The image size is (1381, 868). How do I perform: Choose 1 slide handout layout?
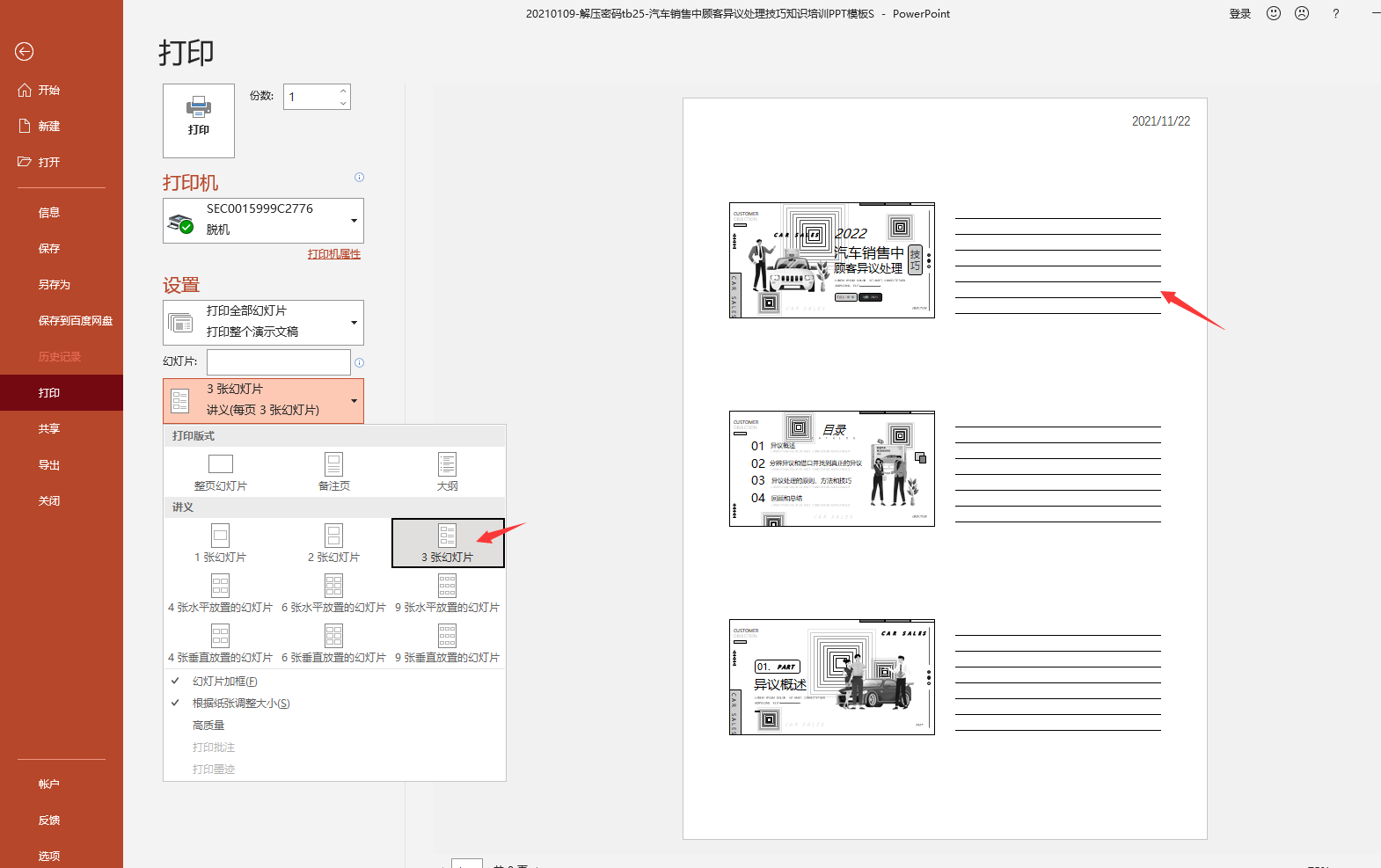(221, 543)
